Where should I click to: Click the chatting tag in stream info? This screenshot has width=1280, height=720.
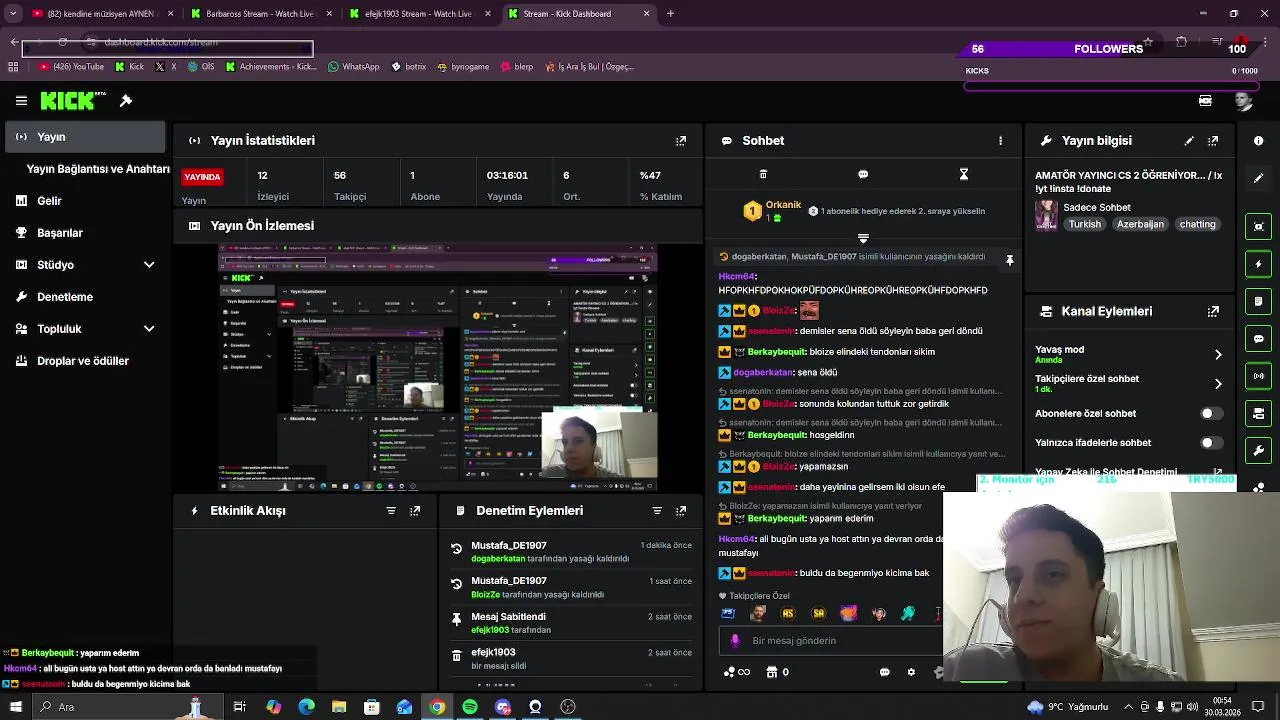coord(1197,225)
